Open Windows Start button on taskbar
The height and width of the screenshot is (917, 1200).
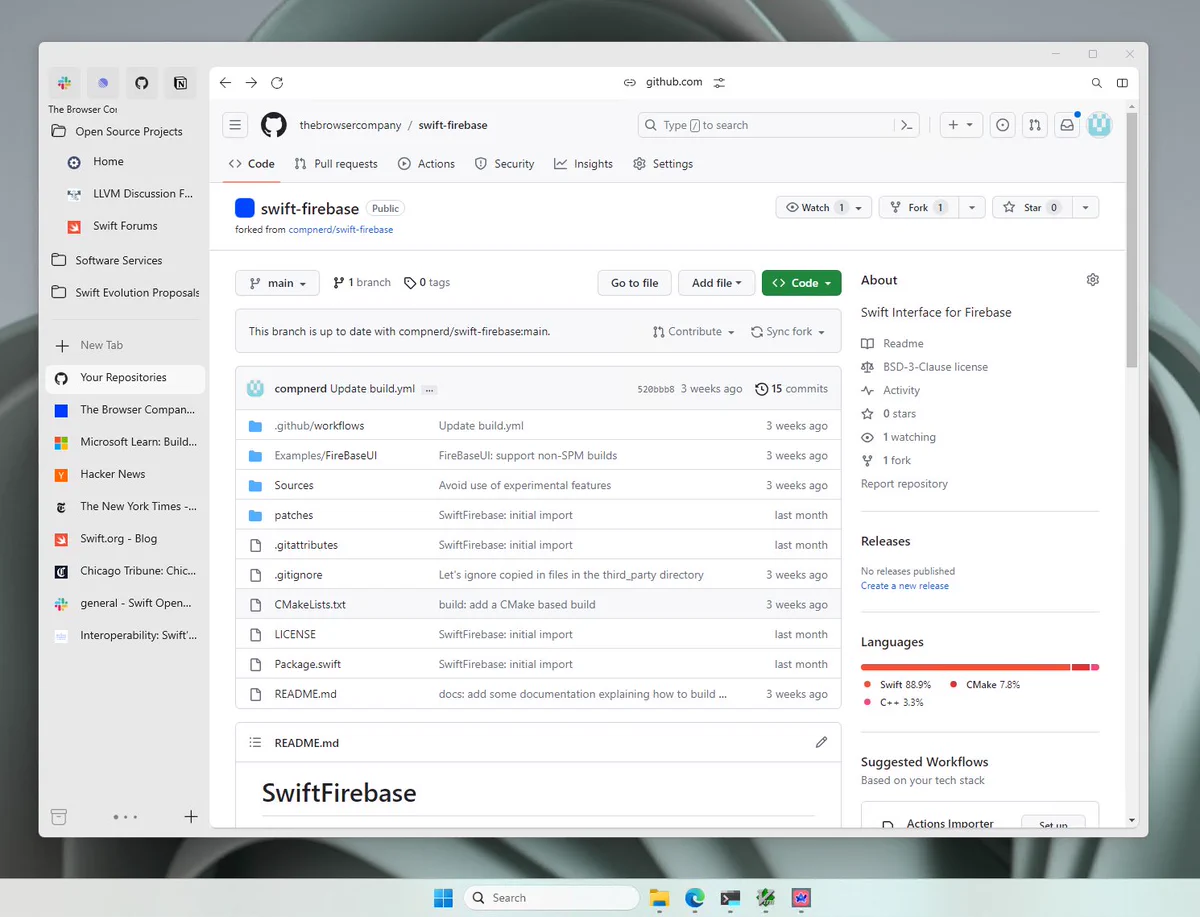443,898
